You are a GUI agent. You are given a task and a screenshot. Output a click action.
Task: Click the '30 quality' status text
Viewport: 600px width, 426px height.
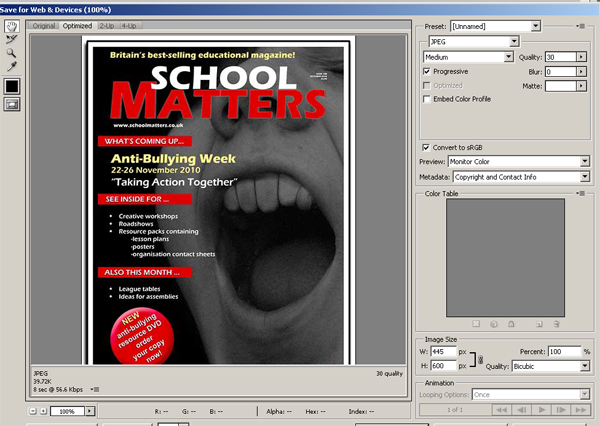389,374
